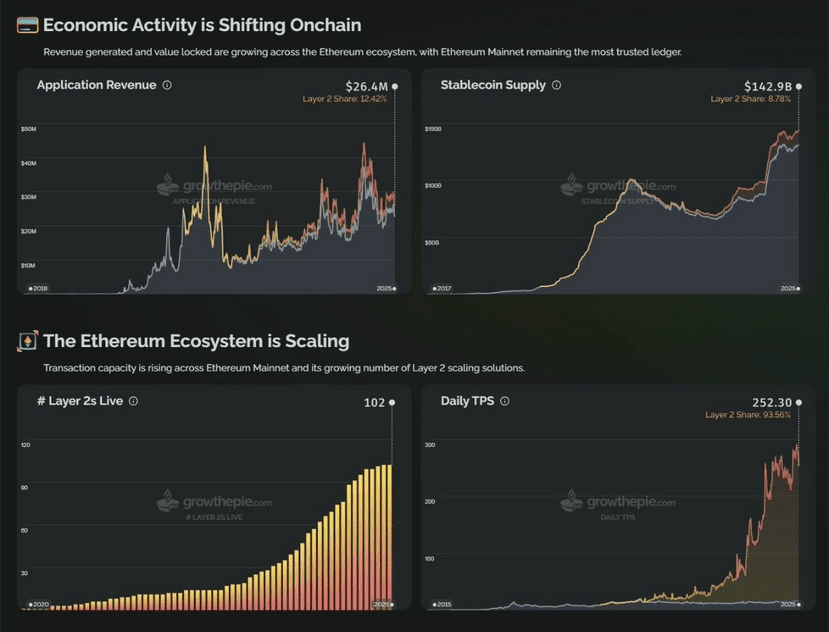The width and height of the screenshot is (829, 632).
Task: Click the dot marker next to 102
Action: 392,402
